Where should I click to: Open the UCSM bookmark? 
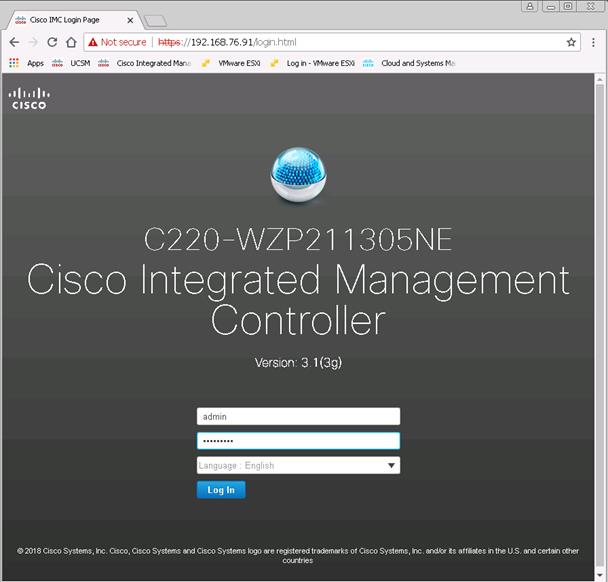71,63
